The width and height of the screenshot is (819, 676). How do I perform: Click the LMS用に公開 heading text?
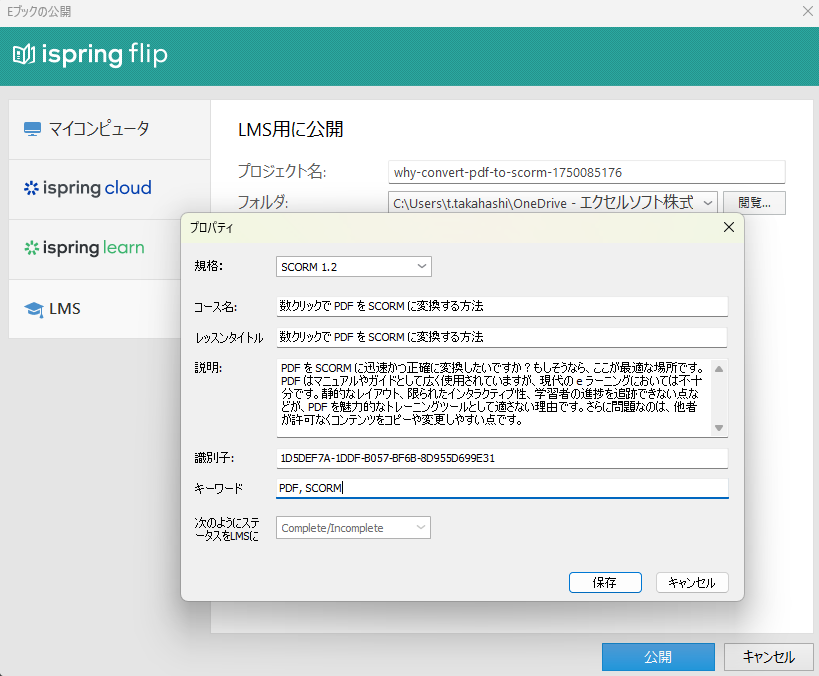(290, 130)
